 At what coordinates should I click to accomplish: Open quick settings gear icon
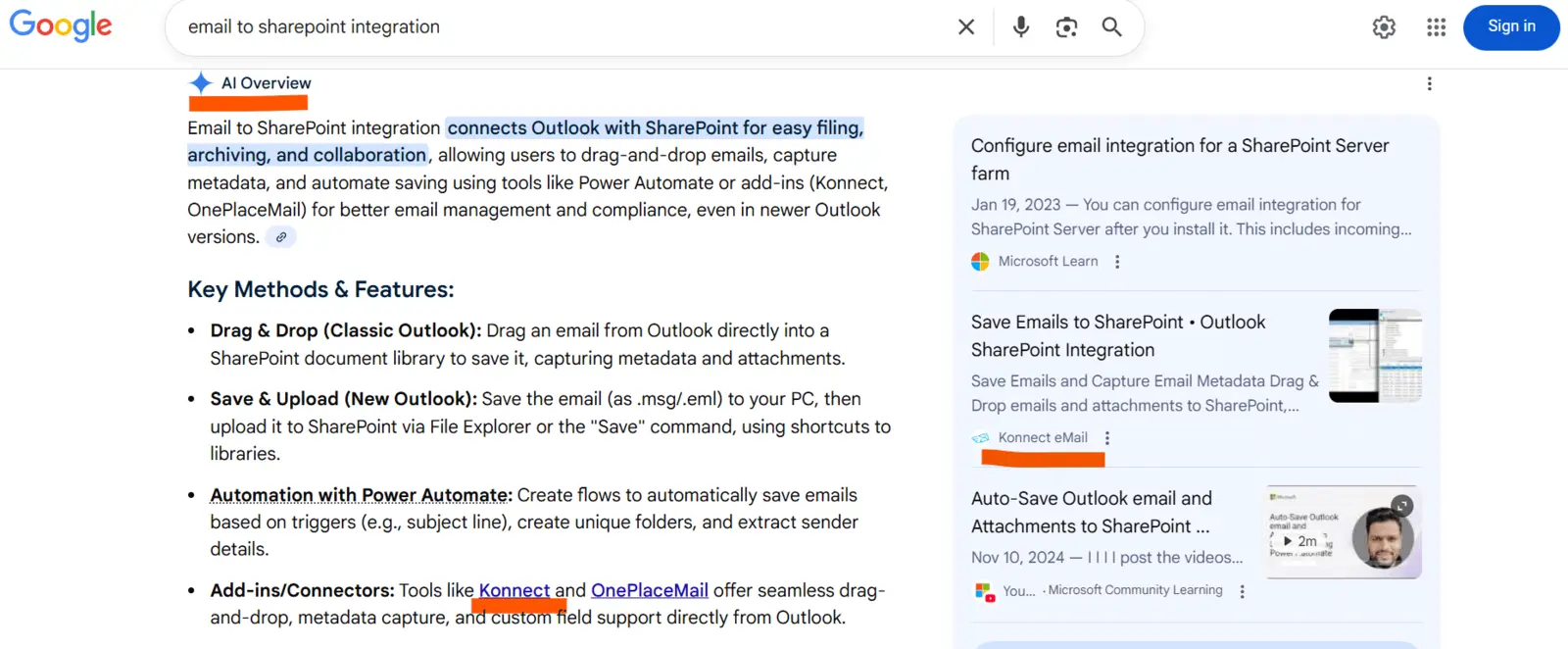point(1384,27)
